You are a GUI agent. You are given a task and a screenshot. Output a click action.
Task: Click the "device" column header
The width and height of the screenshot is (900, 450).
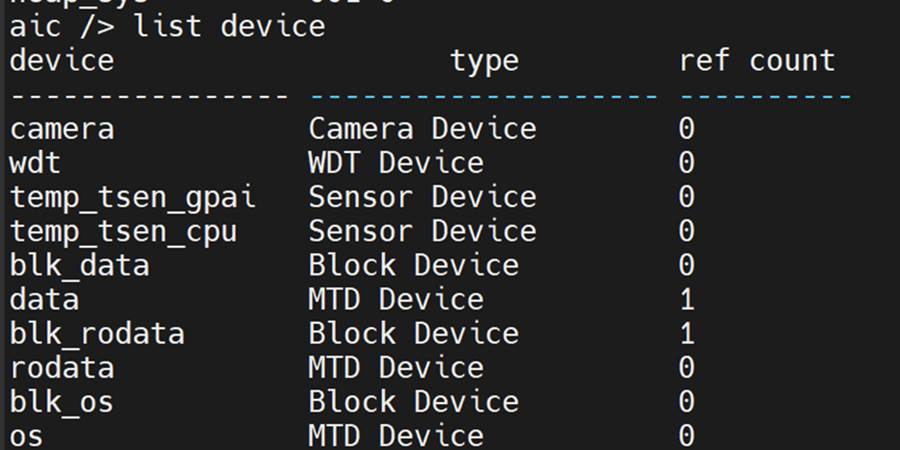click(x=62, y=61)
